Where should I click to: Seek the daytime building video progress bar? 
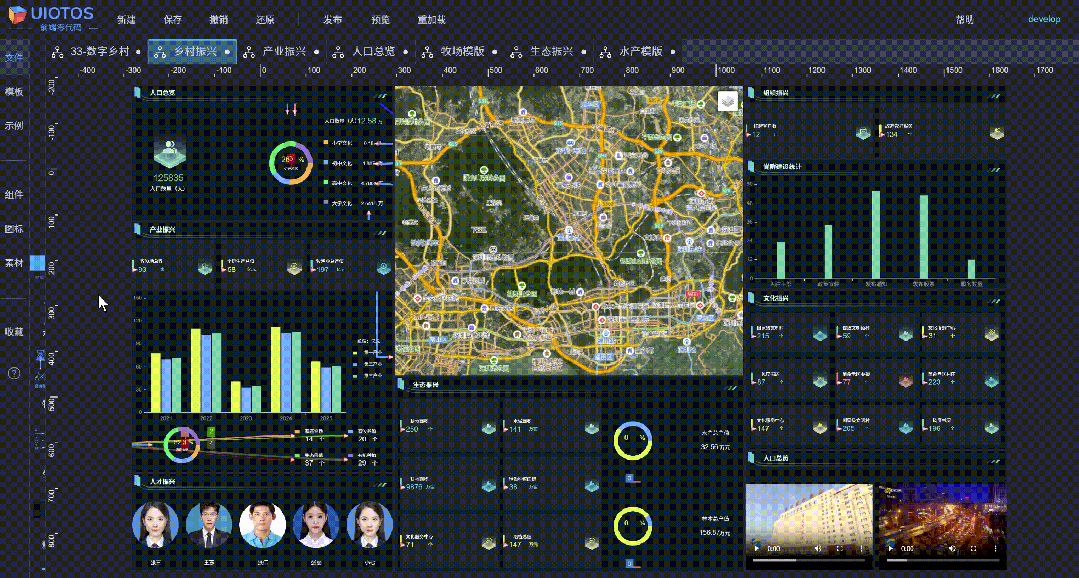[809, 560]
